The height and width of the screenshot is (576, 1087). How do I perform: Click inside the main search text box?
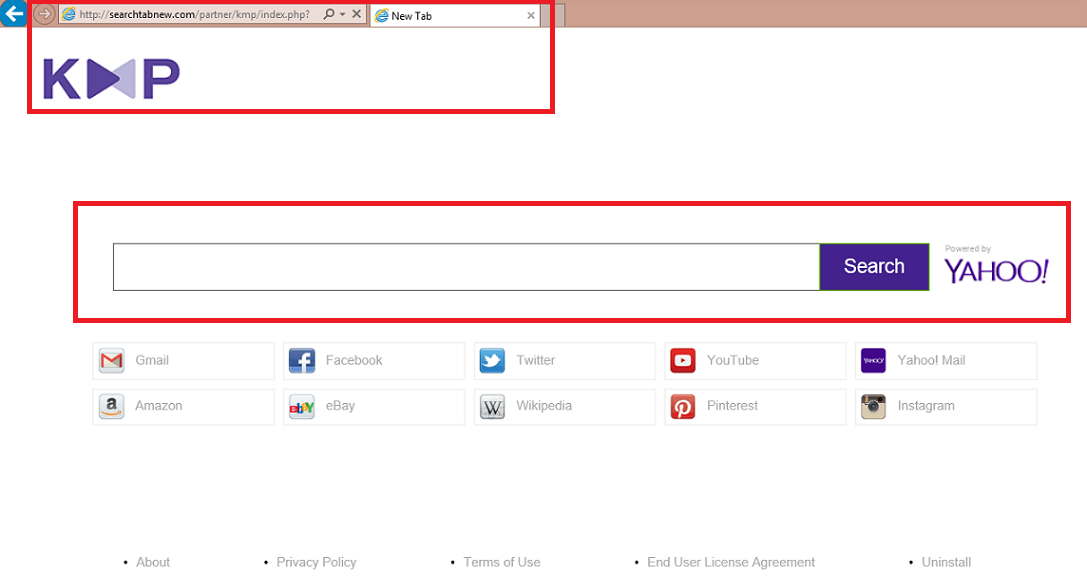[466, 267]
